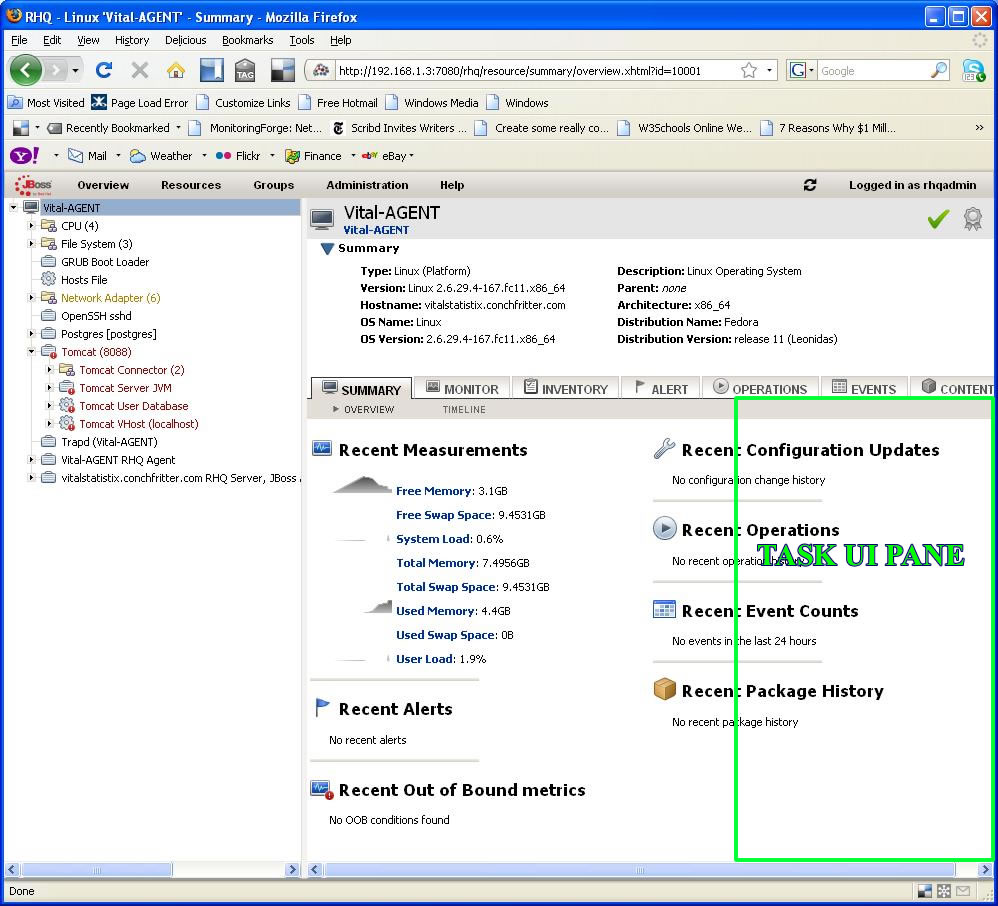Image resolution: width=998 pixels, height=906 pixels.
Task: Switch to the INVENTORY tab
Action: 565,388
